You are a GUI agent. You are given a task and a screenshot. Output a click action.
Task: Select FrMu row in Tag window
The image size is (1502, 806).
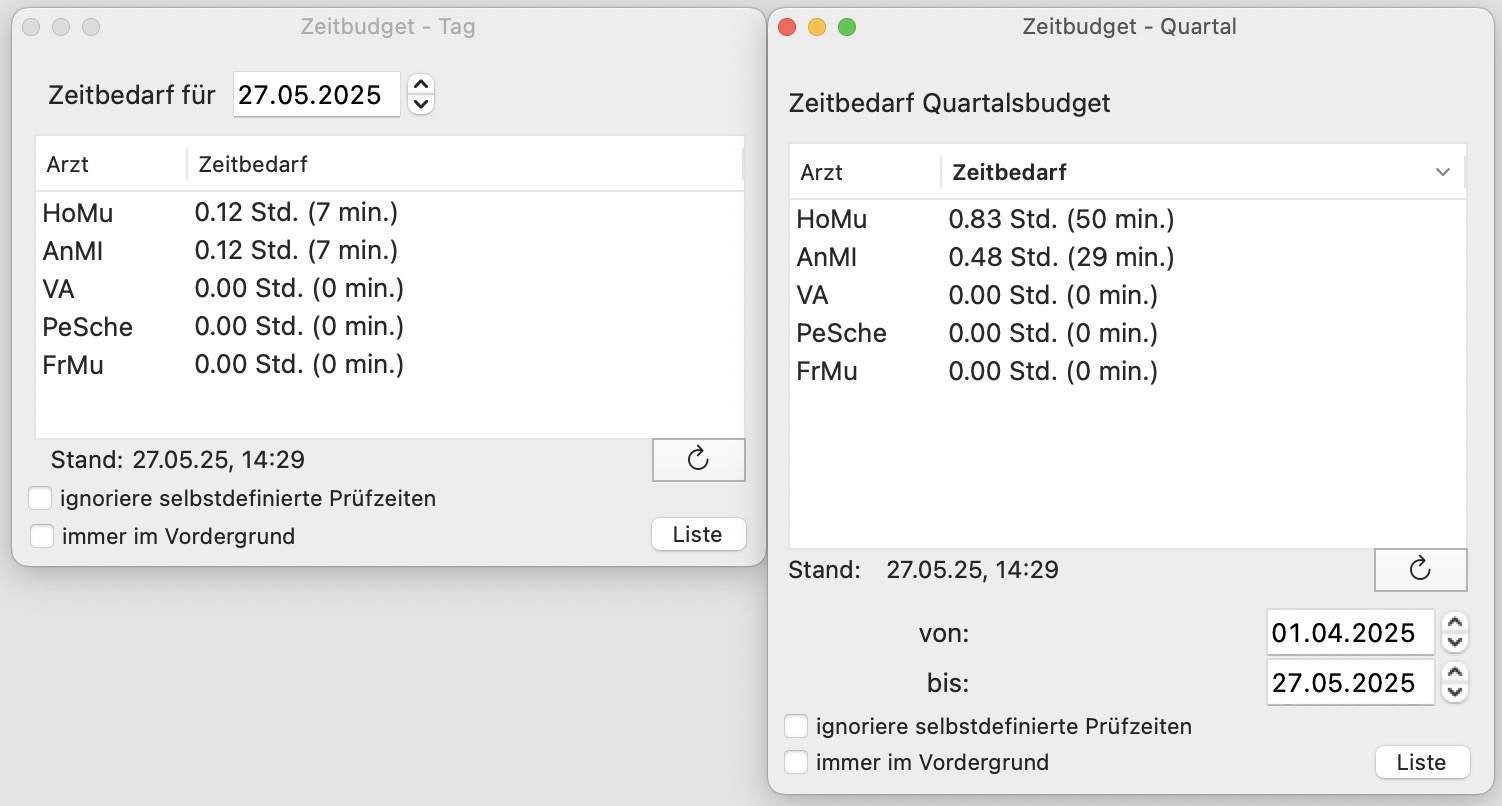[x=390, y=365]
